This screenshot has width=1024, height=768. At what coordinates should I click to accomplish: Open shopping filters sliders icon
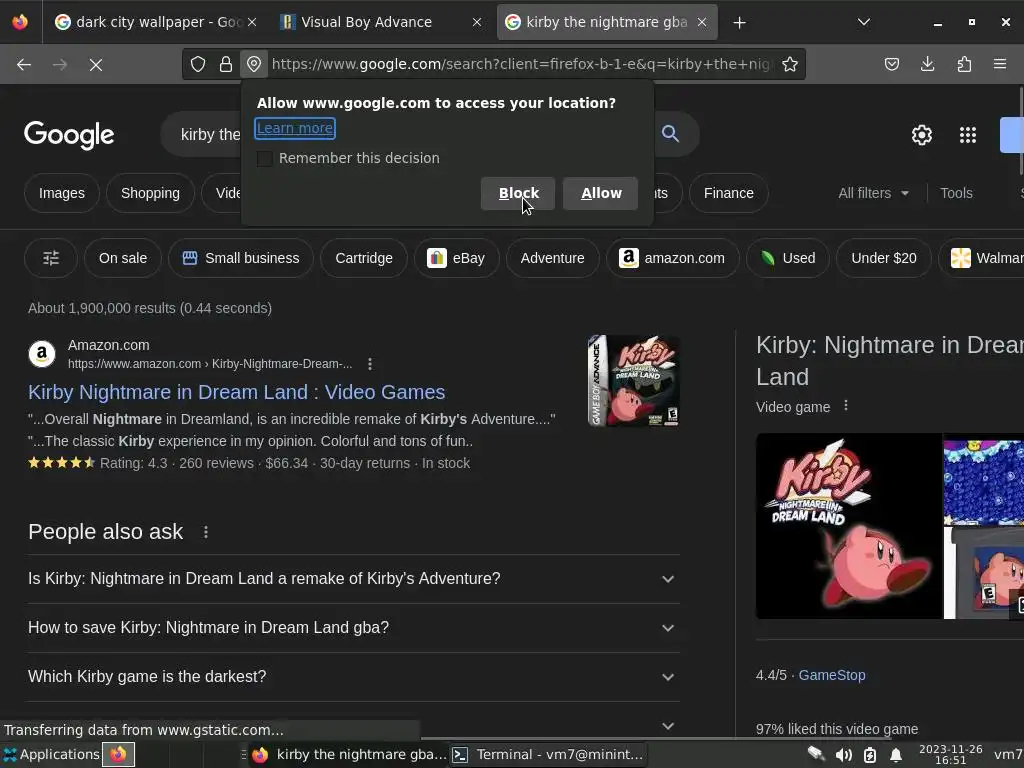pyautogui.click(x=51, y=258)
